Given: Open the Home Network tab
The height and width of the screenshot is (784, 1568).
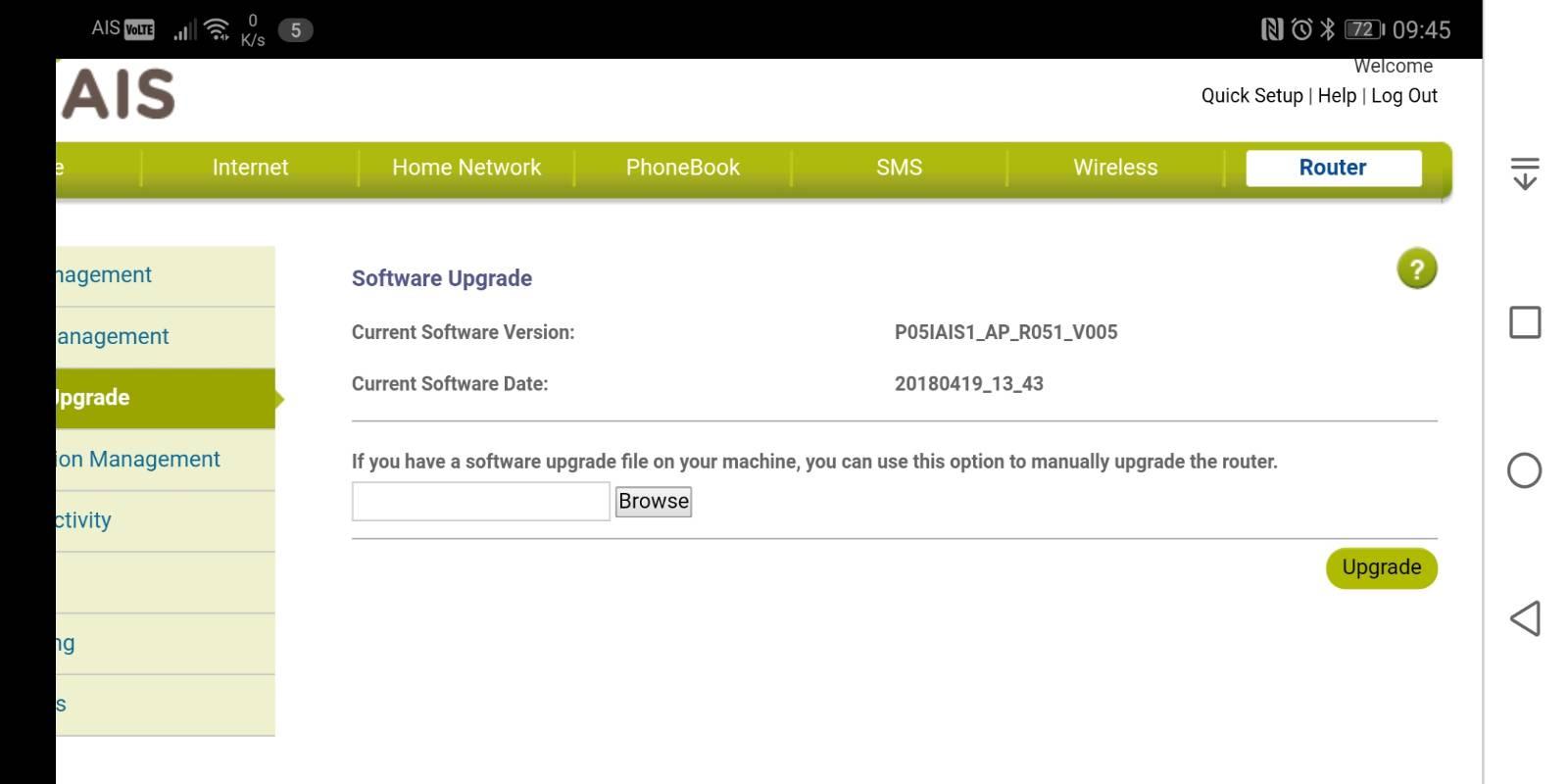Looking at the screenshot, I should click(x=466, y=168).
